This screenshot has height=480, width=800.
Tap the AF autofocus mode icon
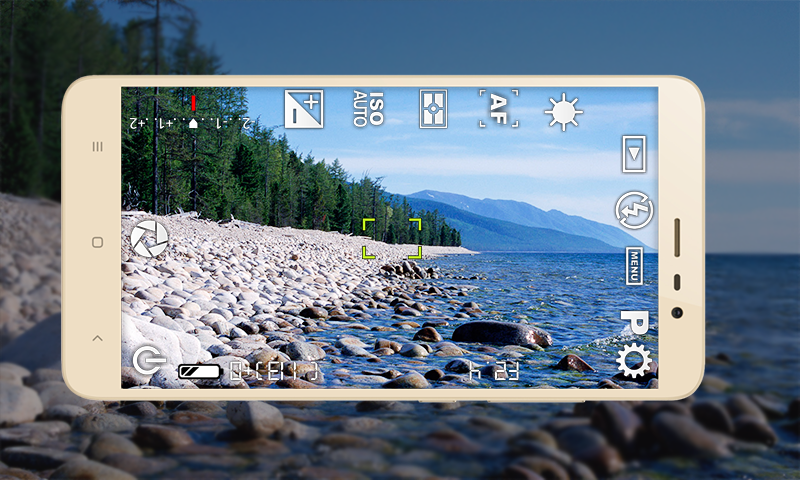(498, 109)
